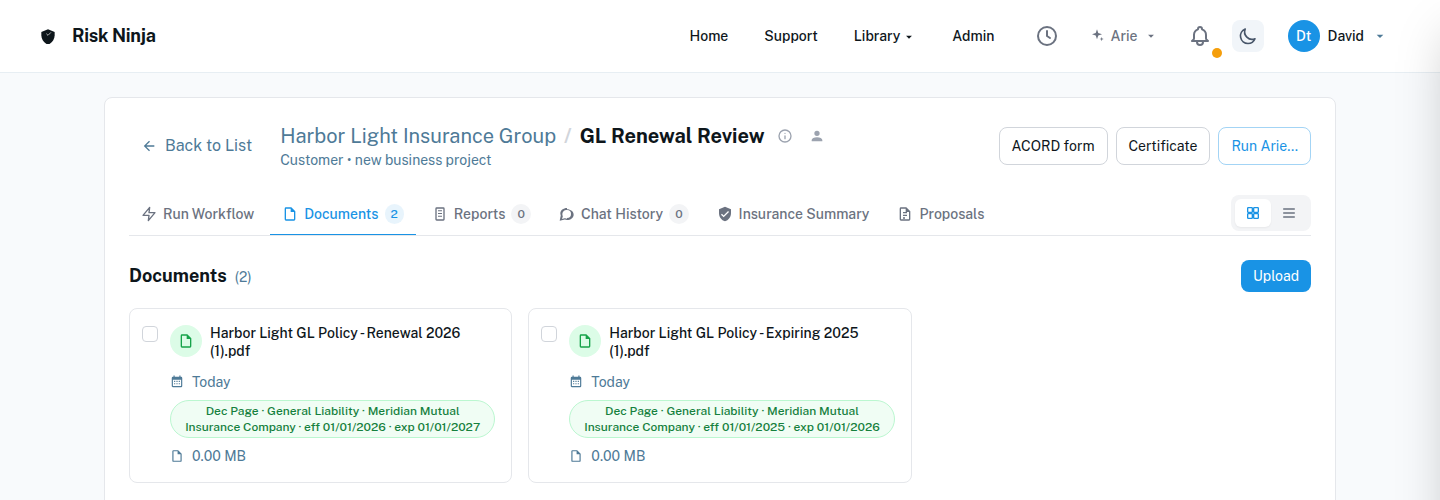Image resolution: width=1440 pixels, height=500 pixels.
Task: Select the Renewal 2026 document checkbox
Action: [x=150, y=334]
